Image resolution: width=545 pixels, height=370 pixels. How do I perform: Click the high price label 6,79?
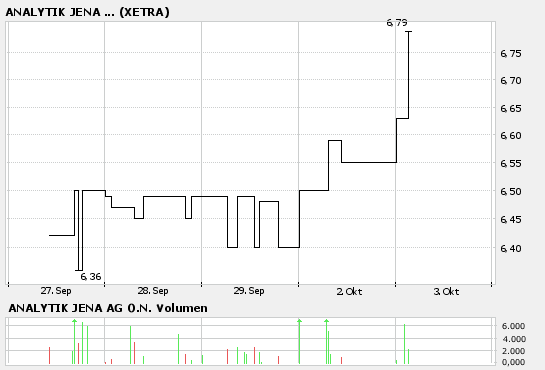click(x=397, y=23)
